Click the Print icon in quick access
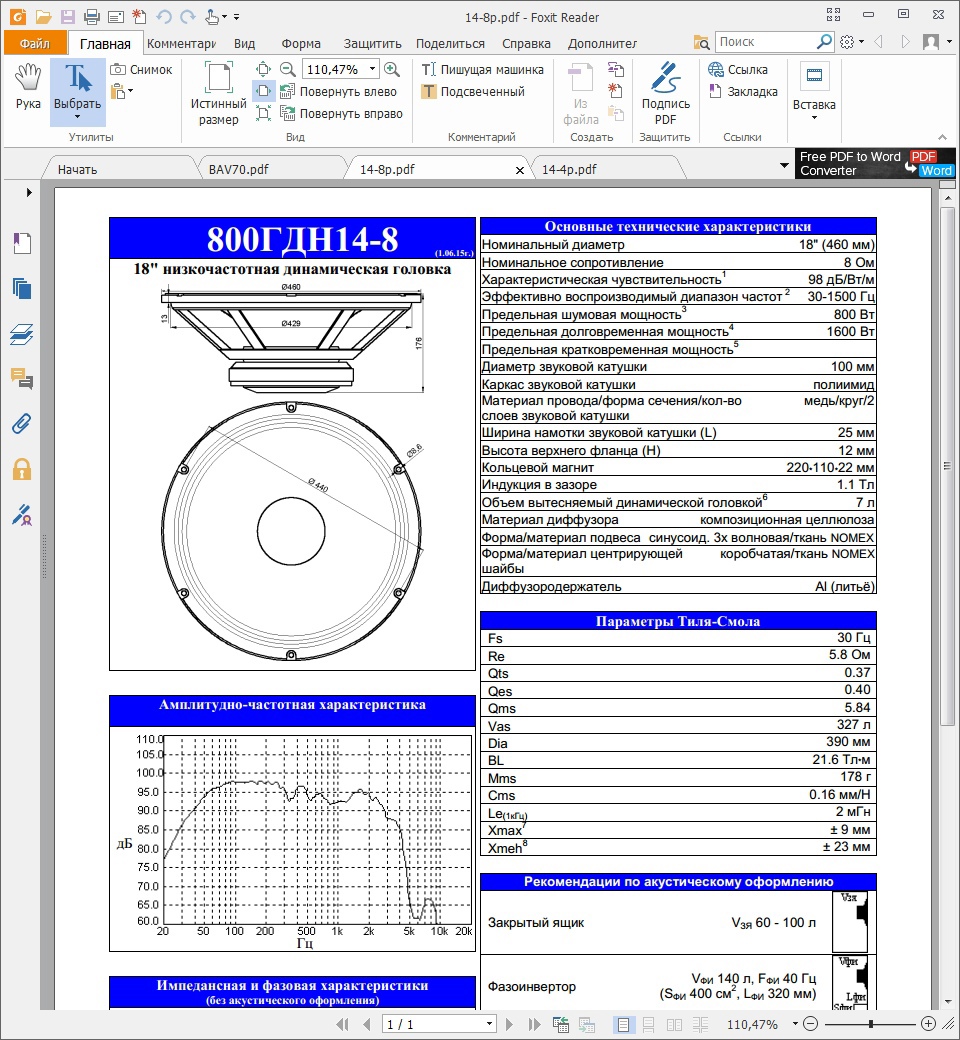Viewport: 960px width, 1040px height. [x=92, y=17]
